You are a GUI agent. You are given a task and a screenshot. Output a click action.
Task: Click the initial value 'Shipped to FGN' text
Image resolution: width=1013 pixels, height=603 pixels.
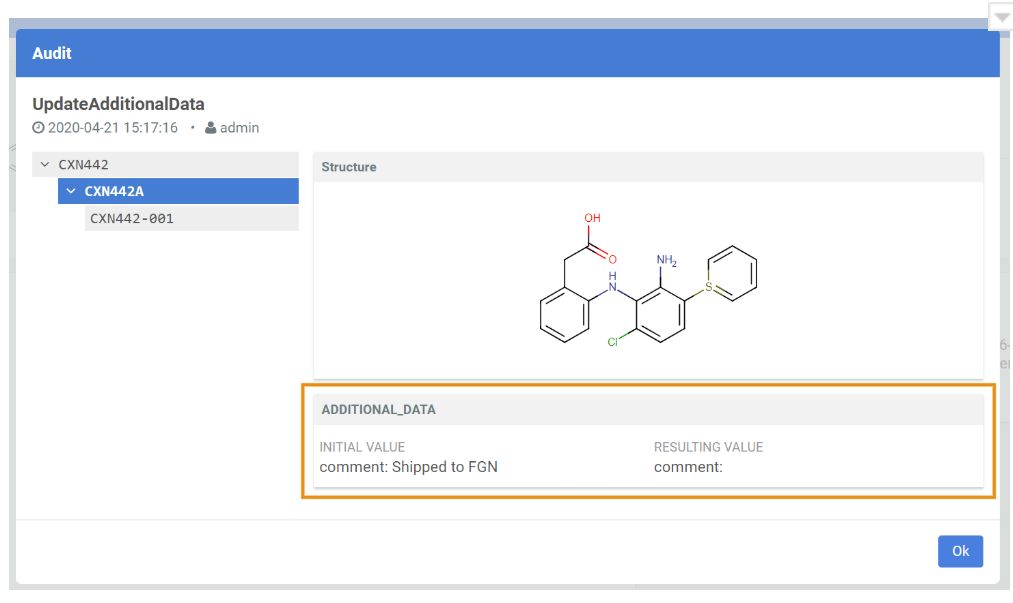[x=444, y=467]
